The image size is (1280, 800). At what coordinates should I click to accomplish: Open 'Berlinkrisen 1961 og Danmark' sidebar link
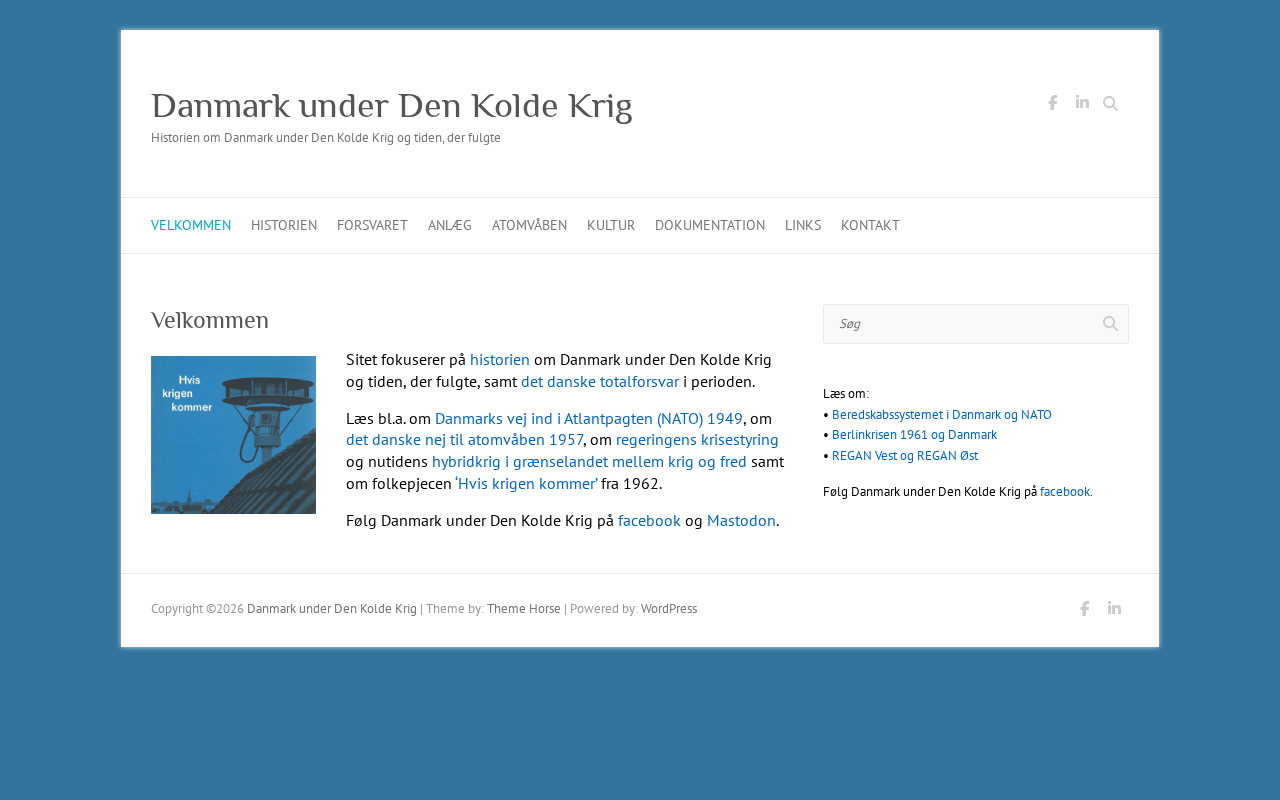[914, 435]
